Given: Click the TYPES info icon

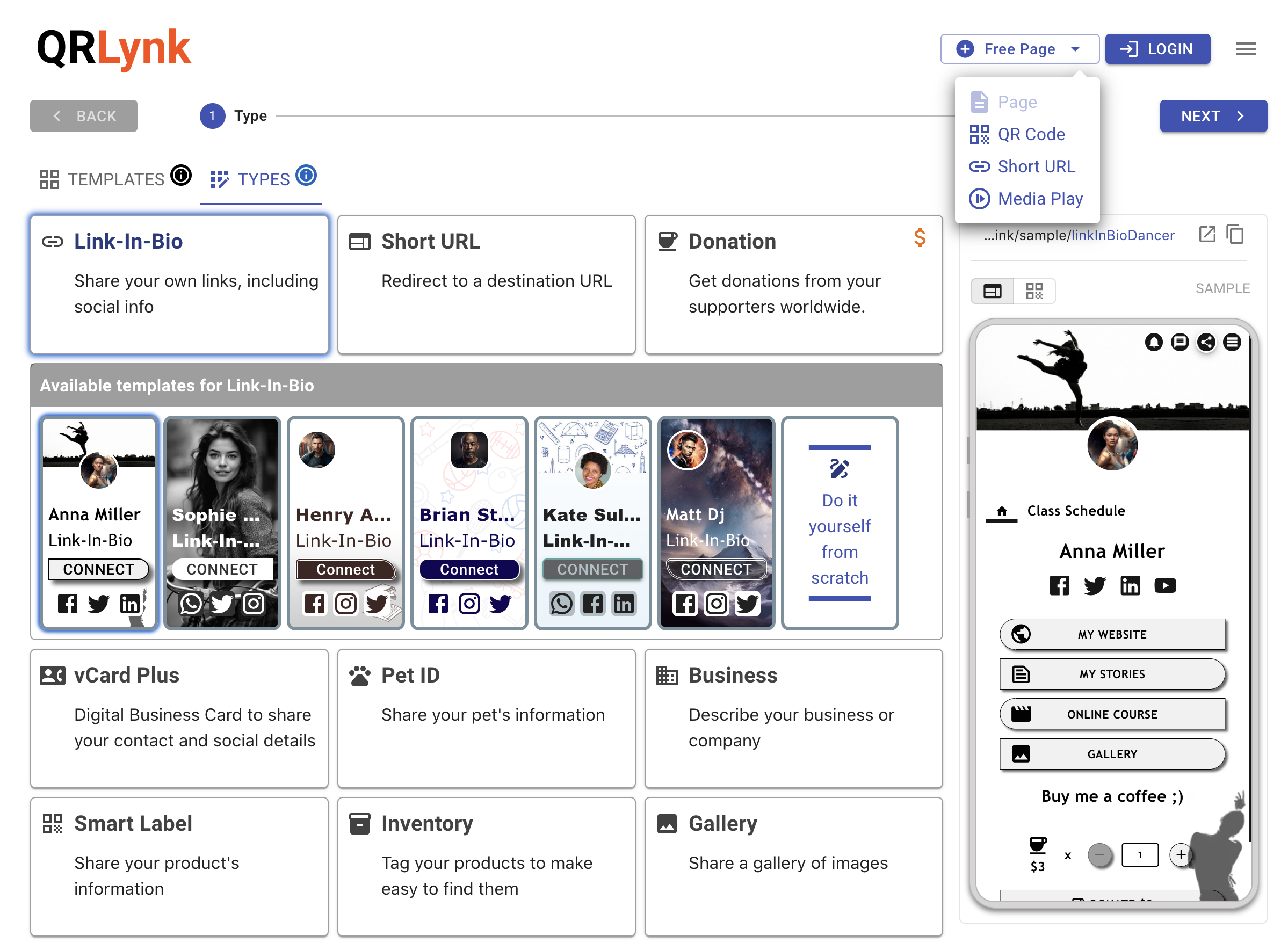Looking at the screenshot, I should (306, 175).
